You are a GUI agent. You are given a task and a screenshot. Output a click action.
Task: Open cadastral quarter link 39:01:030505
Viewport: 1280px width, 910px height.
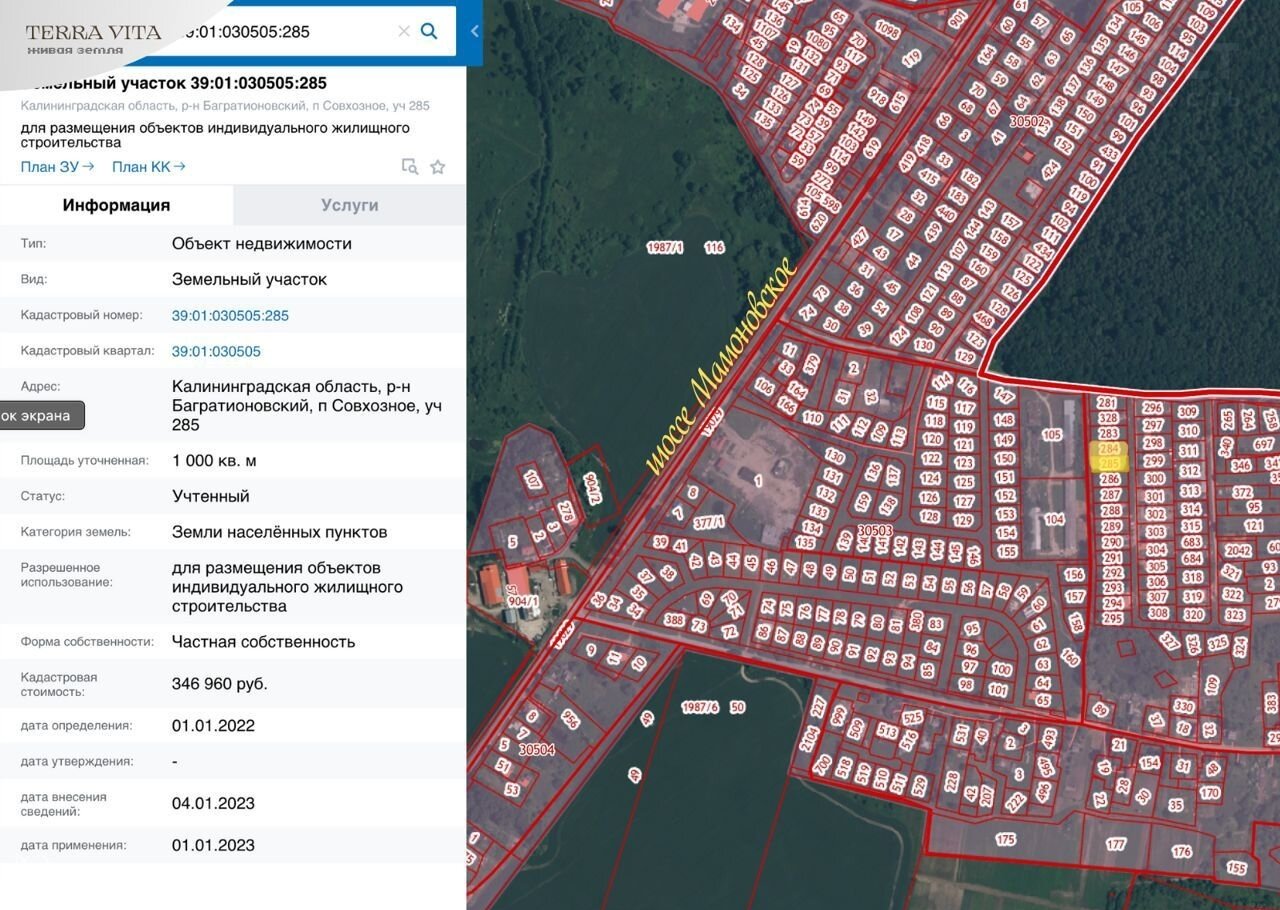pyautogui.click(x=216, y=352)
